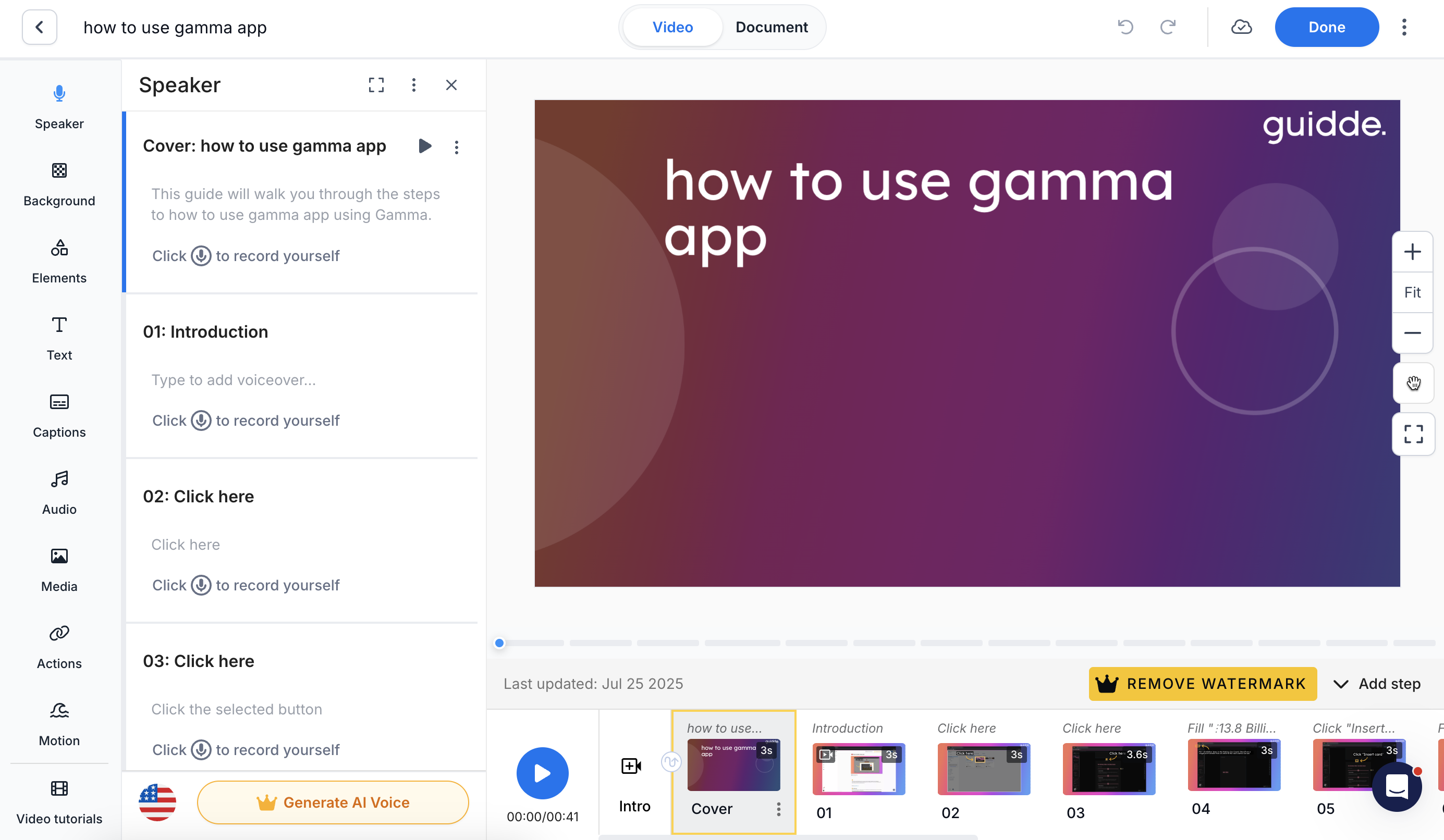1444x840 pixels.
Task: Play the video from the timeline
Action: click(x=542, y=773)
